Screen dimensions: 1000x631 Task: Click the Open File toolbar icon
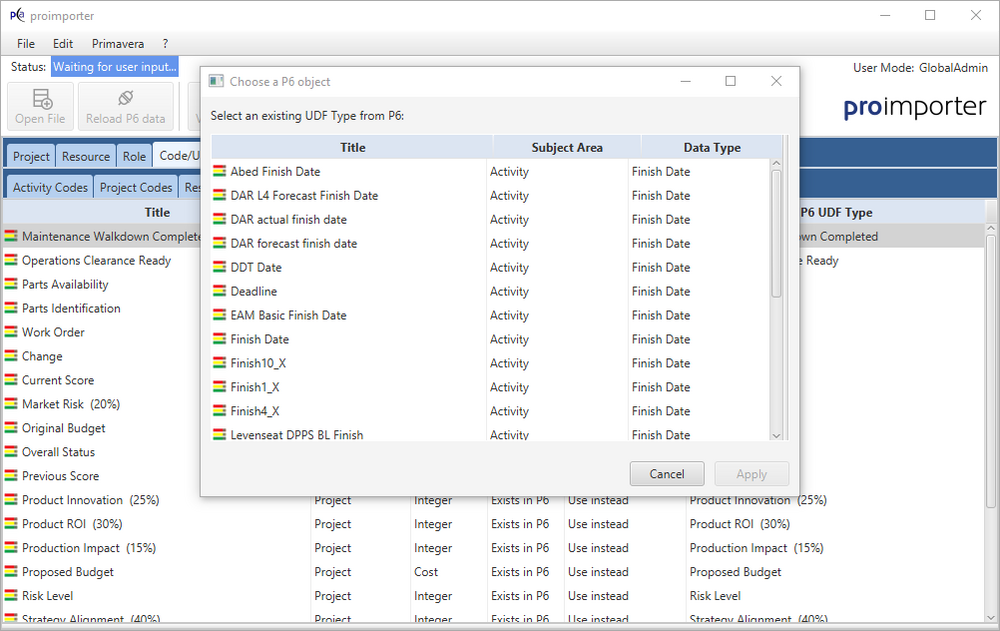[41, 99]
